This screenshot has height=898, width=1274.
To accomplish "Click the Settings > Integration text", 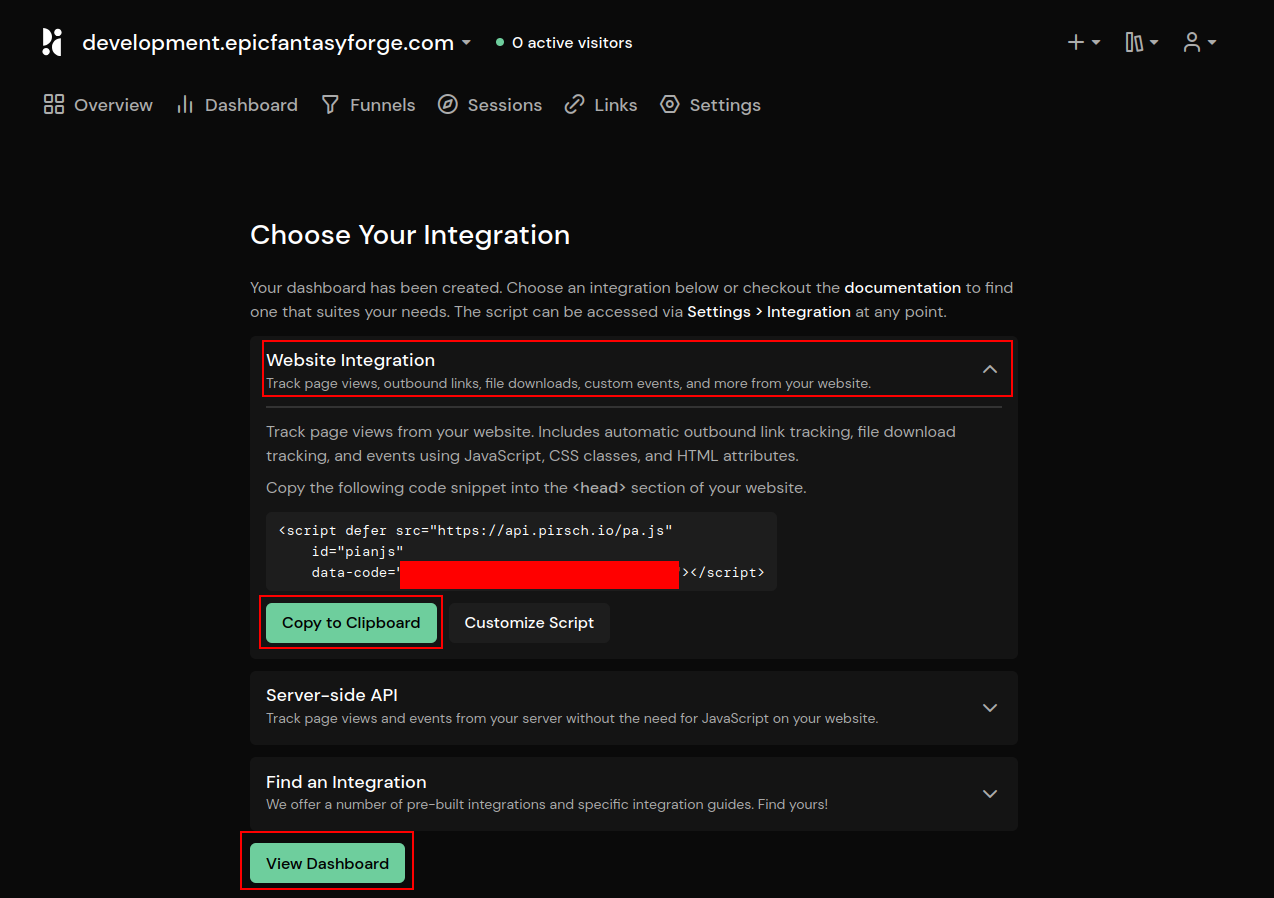I will point(769,312).
